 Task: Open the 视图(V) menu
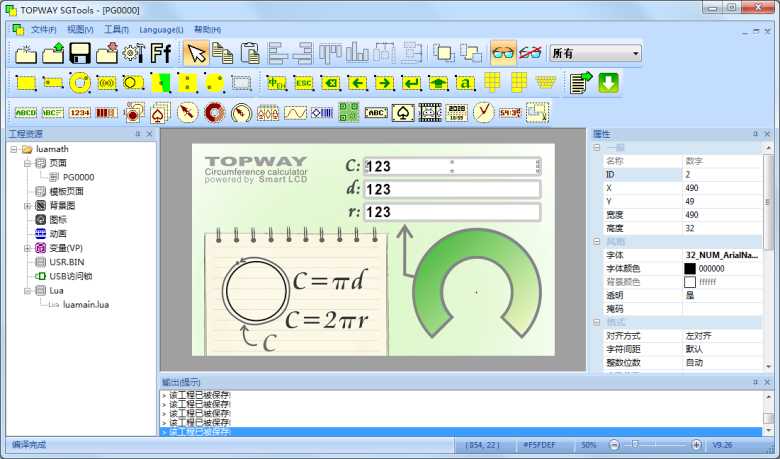80,29
